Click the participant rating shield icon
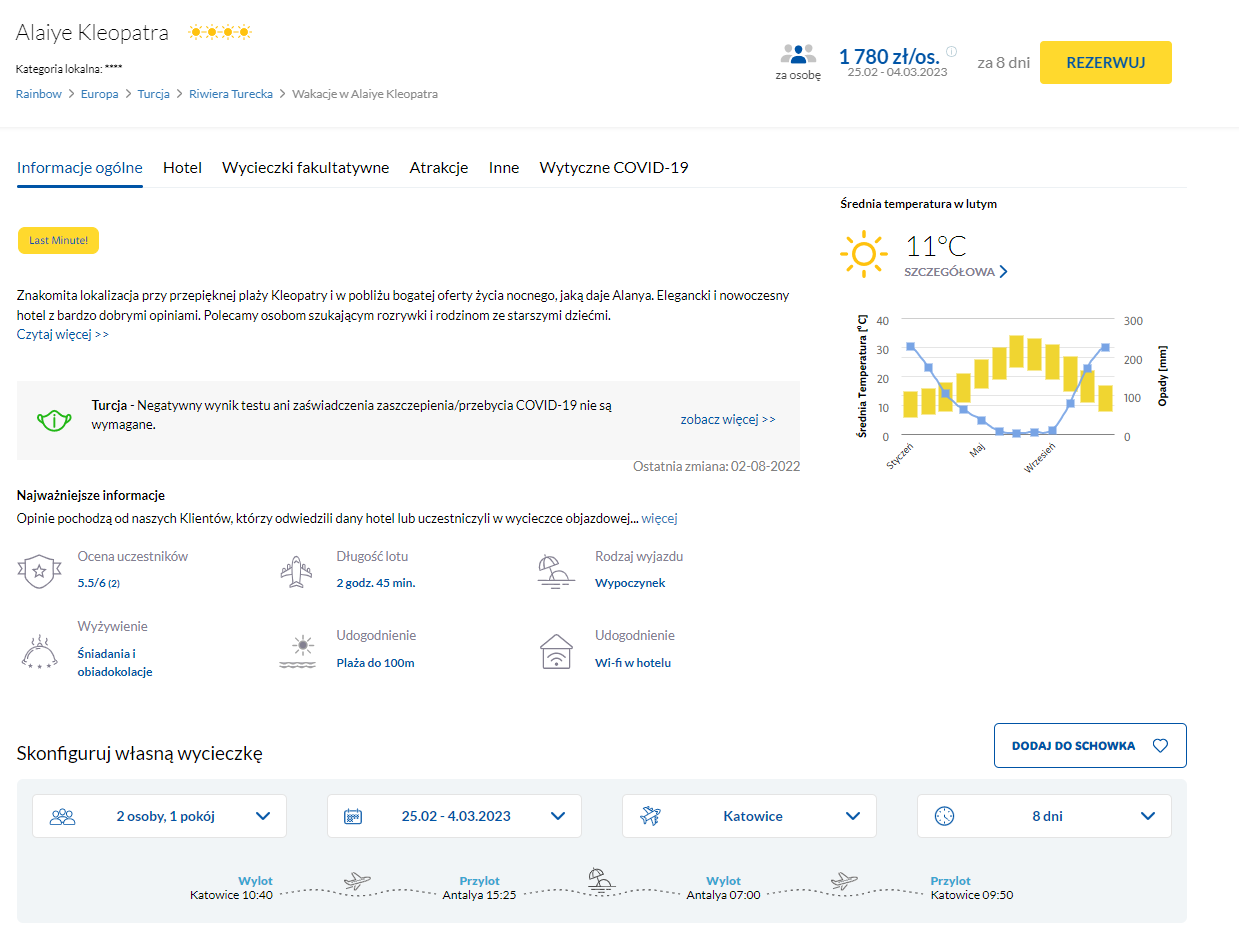This screenshot has width=1239, height=934. pos(38,571)
